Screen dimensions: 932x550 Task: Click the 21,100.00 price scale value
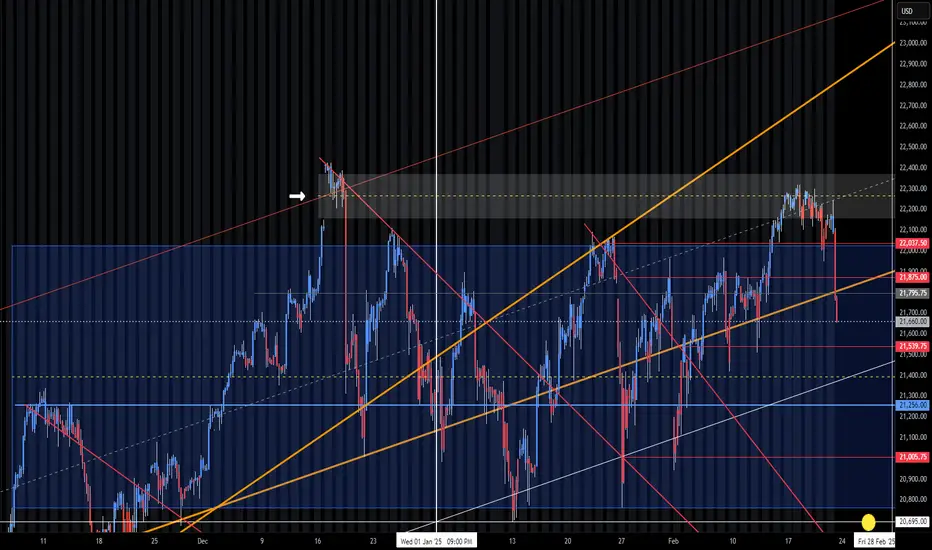pos(913,437)
